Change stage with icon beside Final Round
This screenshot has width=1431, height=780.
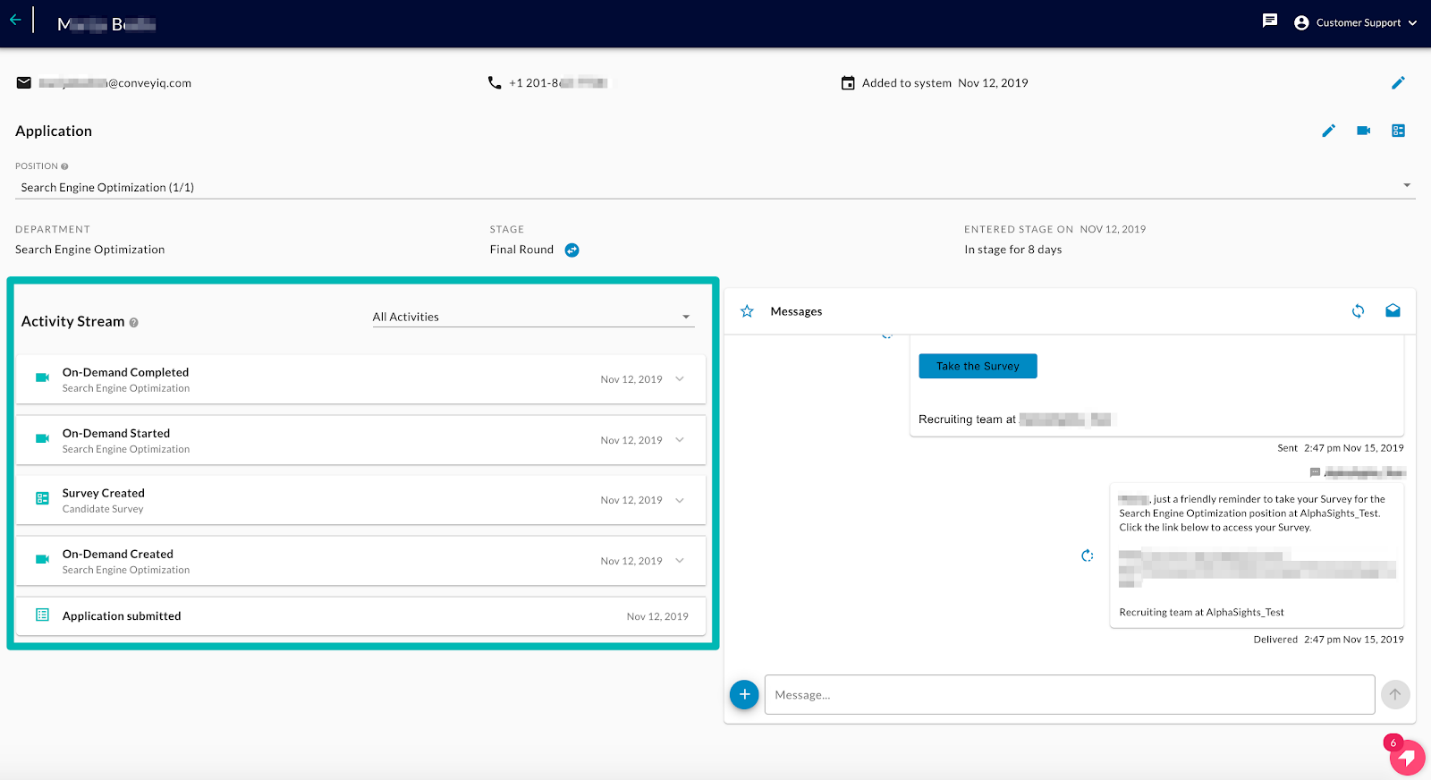572,250
